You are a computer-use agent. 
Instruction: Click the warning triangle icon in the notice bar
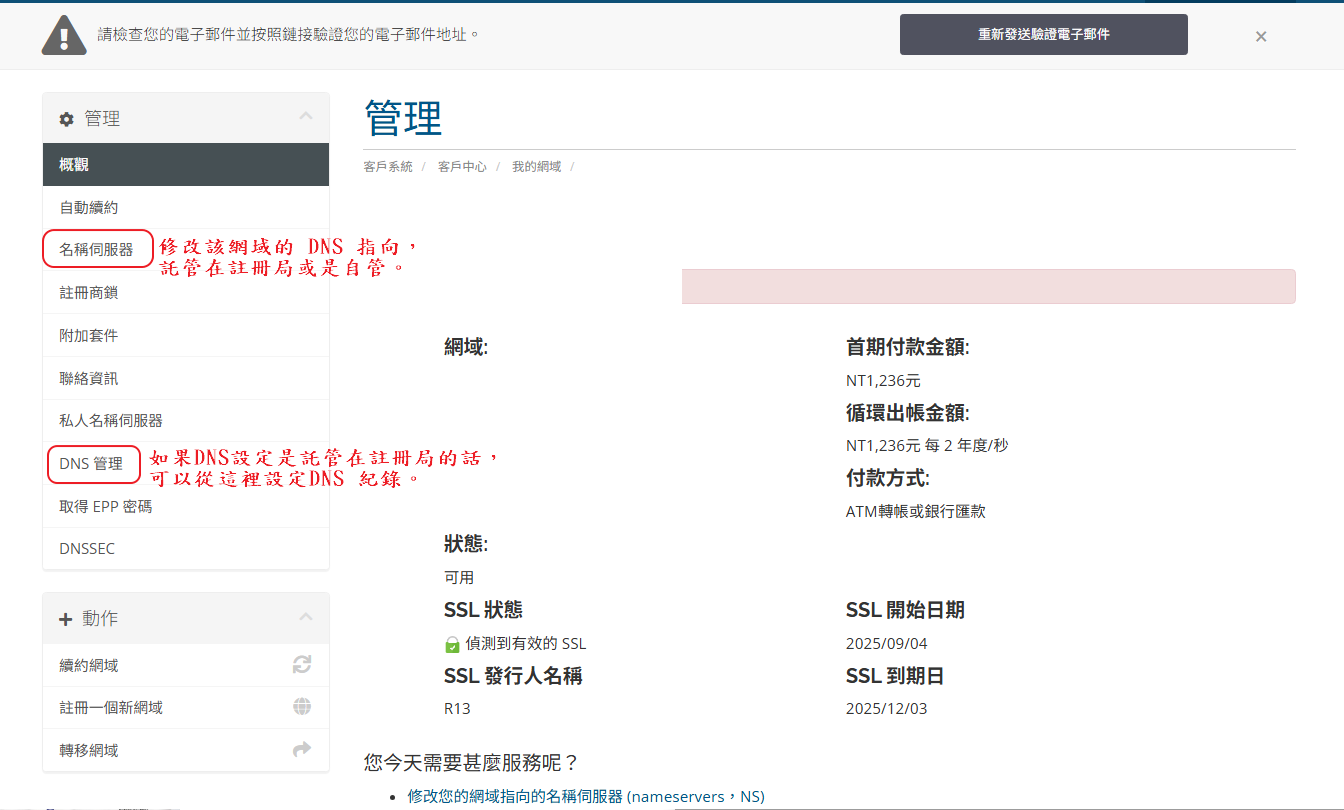click(x=64, y=35)
